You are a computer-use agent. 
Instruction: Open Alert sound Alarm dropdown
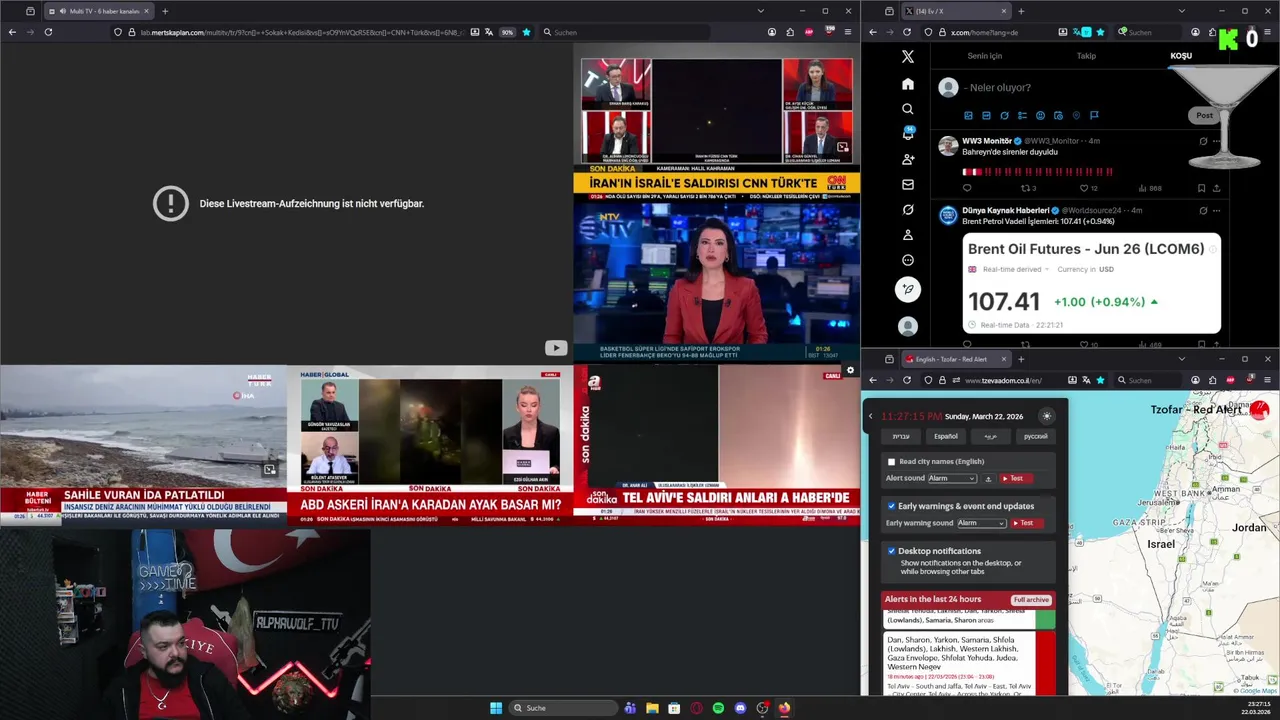(953, 479)
